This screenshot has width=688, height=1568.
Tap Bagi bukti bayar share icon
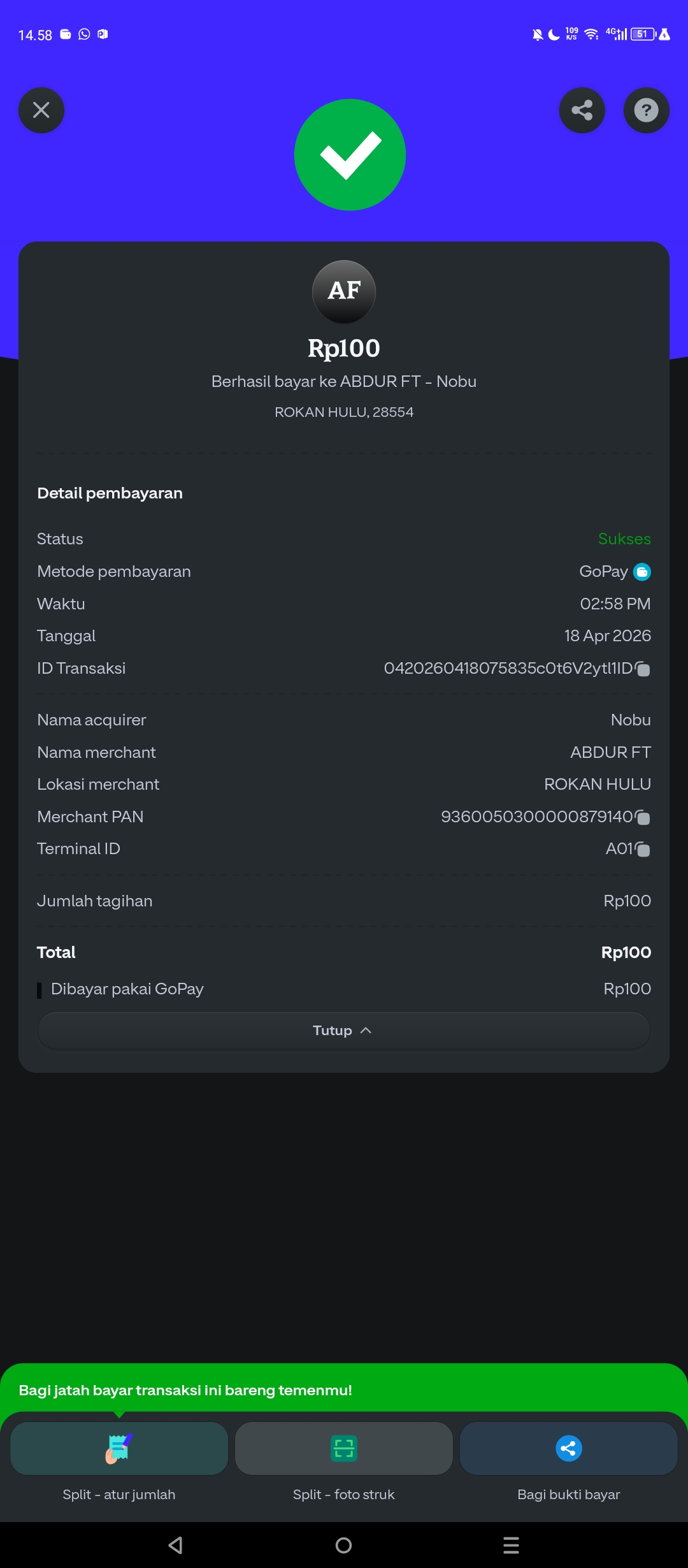[568, 1449]
